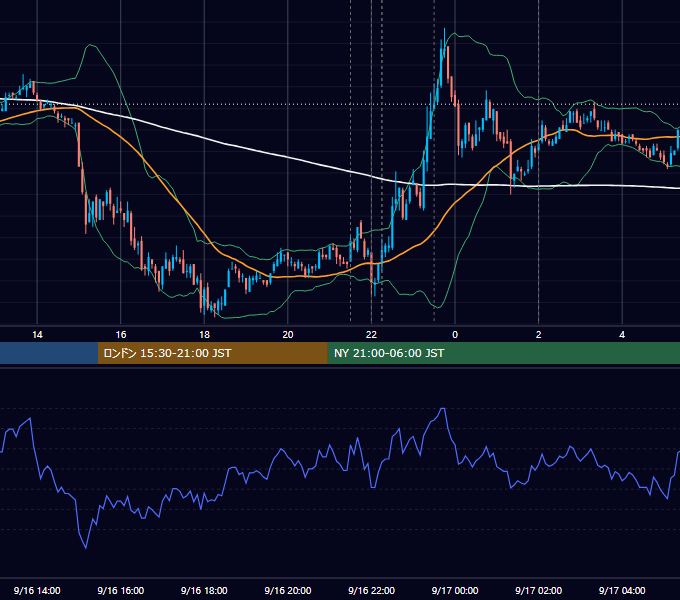
Task: Click the 2 hour label on upper chart
Action: [539, 335]
